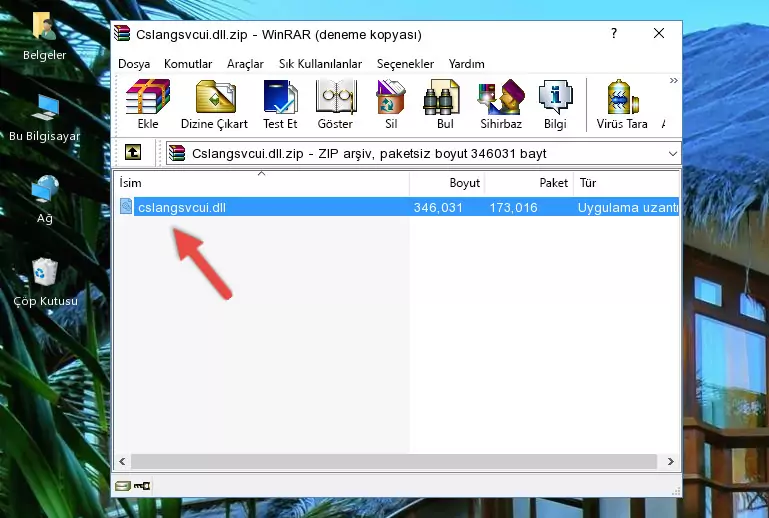This screenshot has height=518, width=769.
Task: Expand hidden toolbar items chevron
Action: click(673, 80)
